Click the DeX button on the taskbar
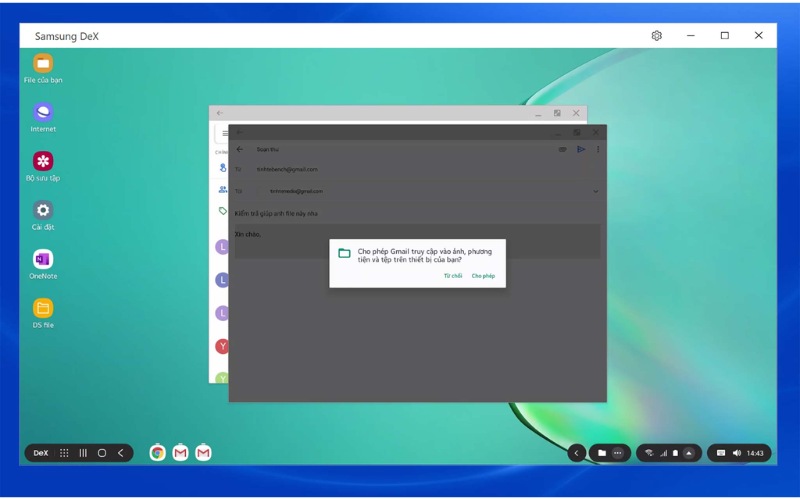Screen dimensions: 800x500 coord(40,453)
